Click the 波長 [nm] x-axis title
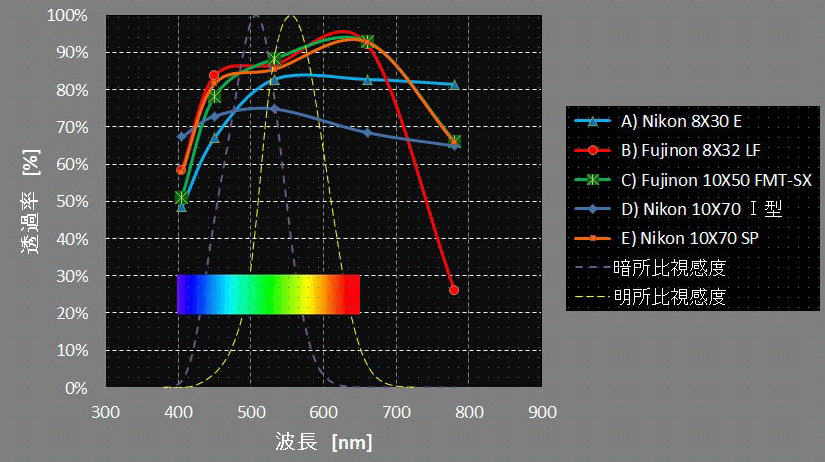Viewport: 825px width, 462px height. pyautogui.click(x=324, y=442)
